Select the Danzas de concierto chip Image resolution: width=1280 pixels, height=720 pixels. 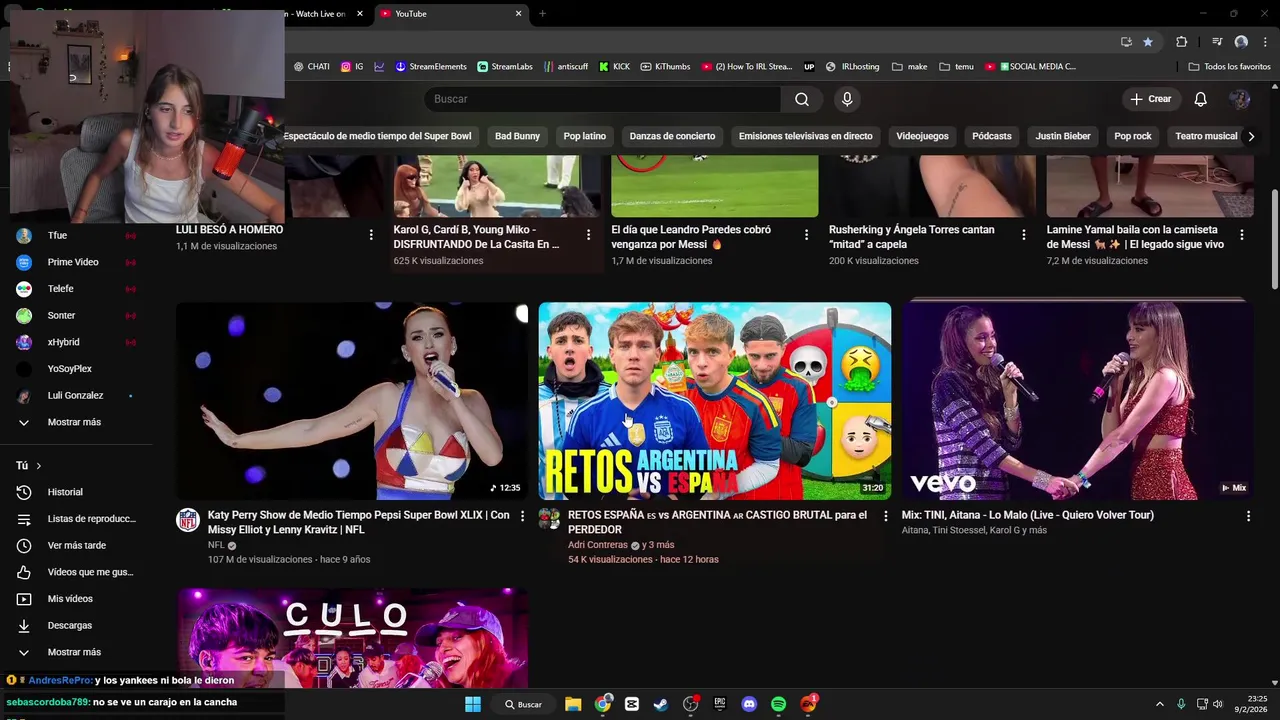point(672,136)
